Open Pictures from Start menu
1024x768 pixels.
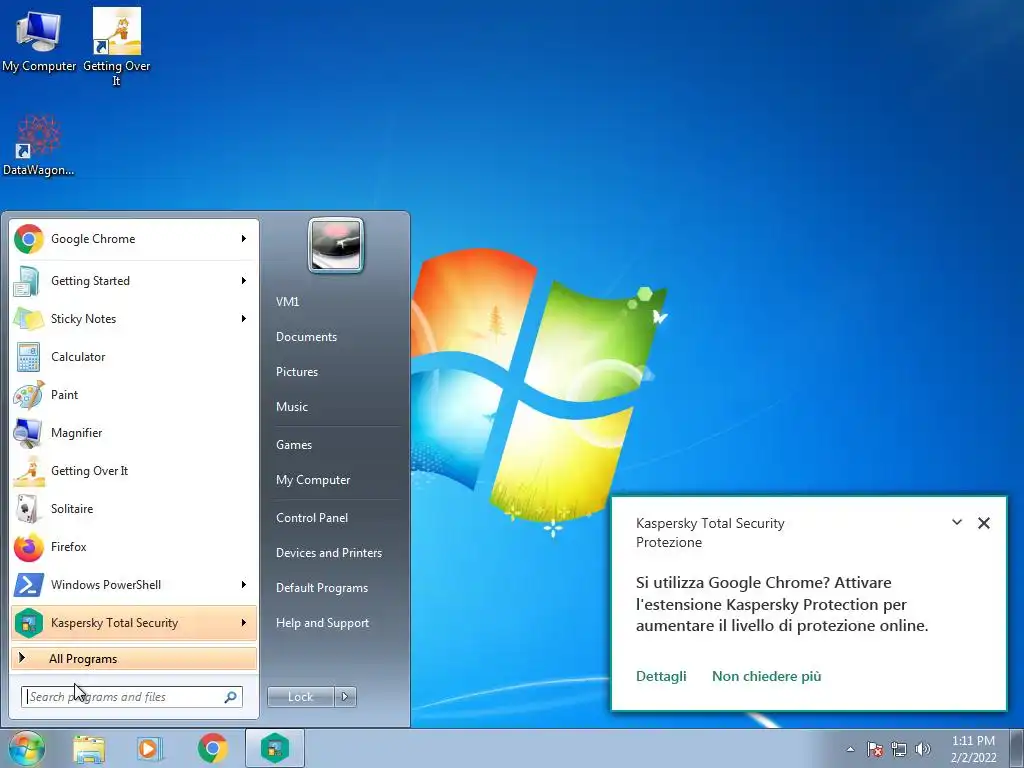click(x=297, y=372)
